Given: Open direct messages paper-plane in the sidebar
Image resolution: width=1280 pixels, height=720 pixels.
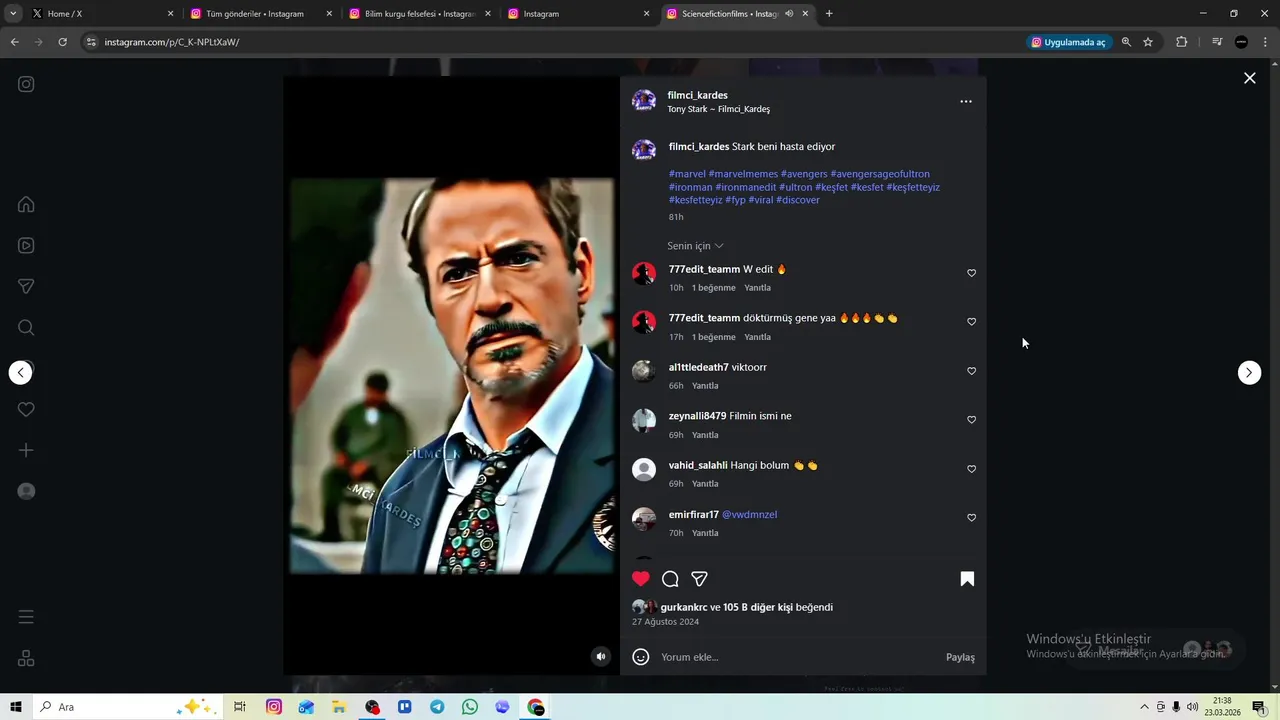Looking at the screenshot, I should [x=26, y=286].
